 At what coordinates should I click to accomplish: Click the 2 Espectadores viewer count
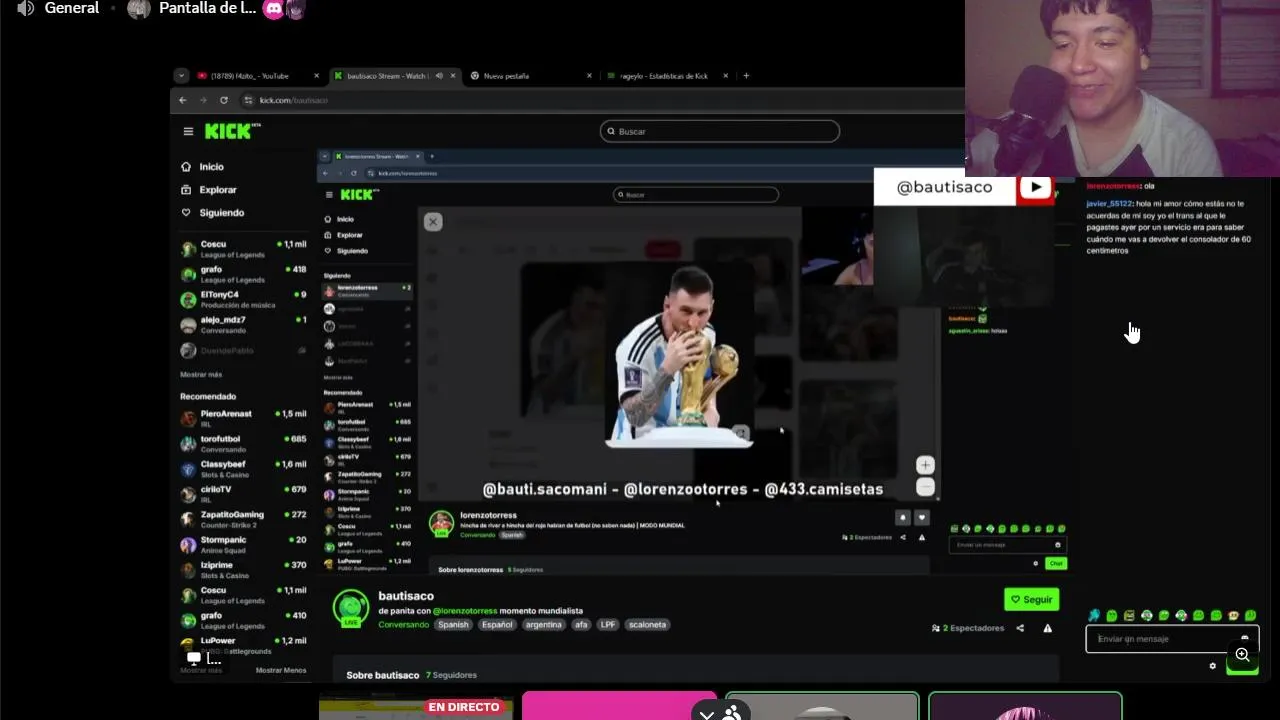pyautogui.click(x=967, y=628)
